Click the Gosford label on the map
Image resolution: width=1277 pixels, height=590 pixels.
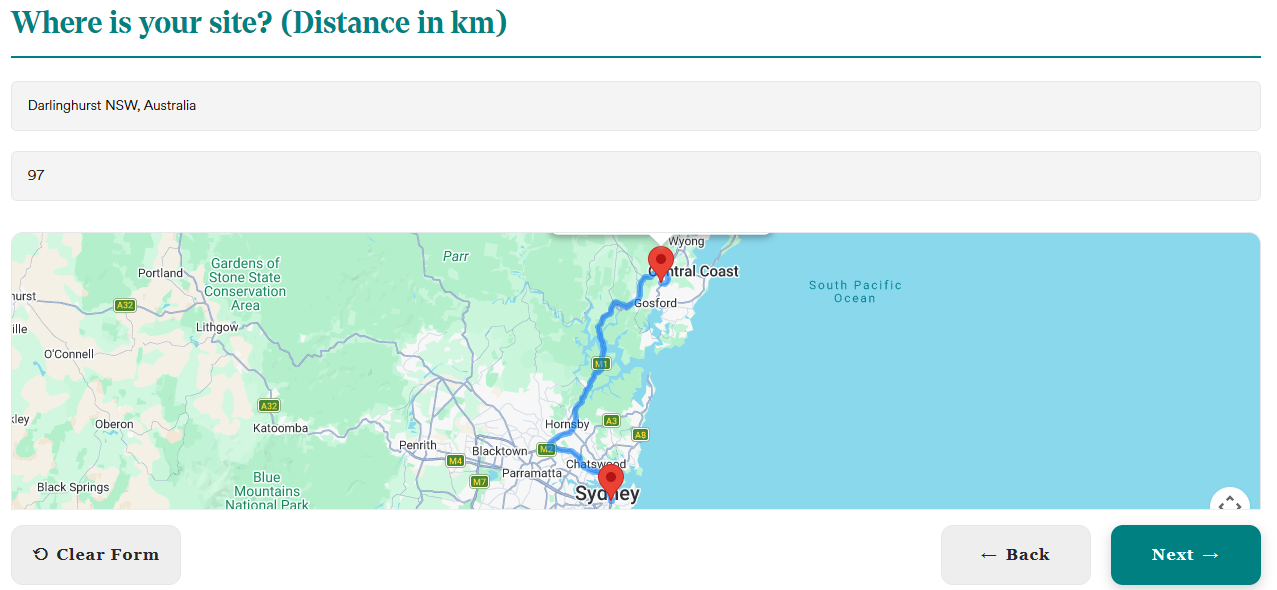(x=656, y=304)
